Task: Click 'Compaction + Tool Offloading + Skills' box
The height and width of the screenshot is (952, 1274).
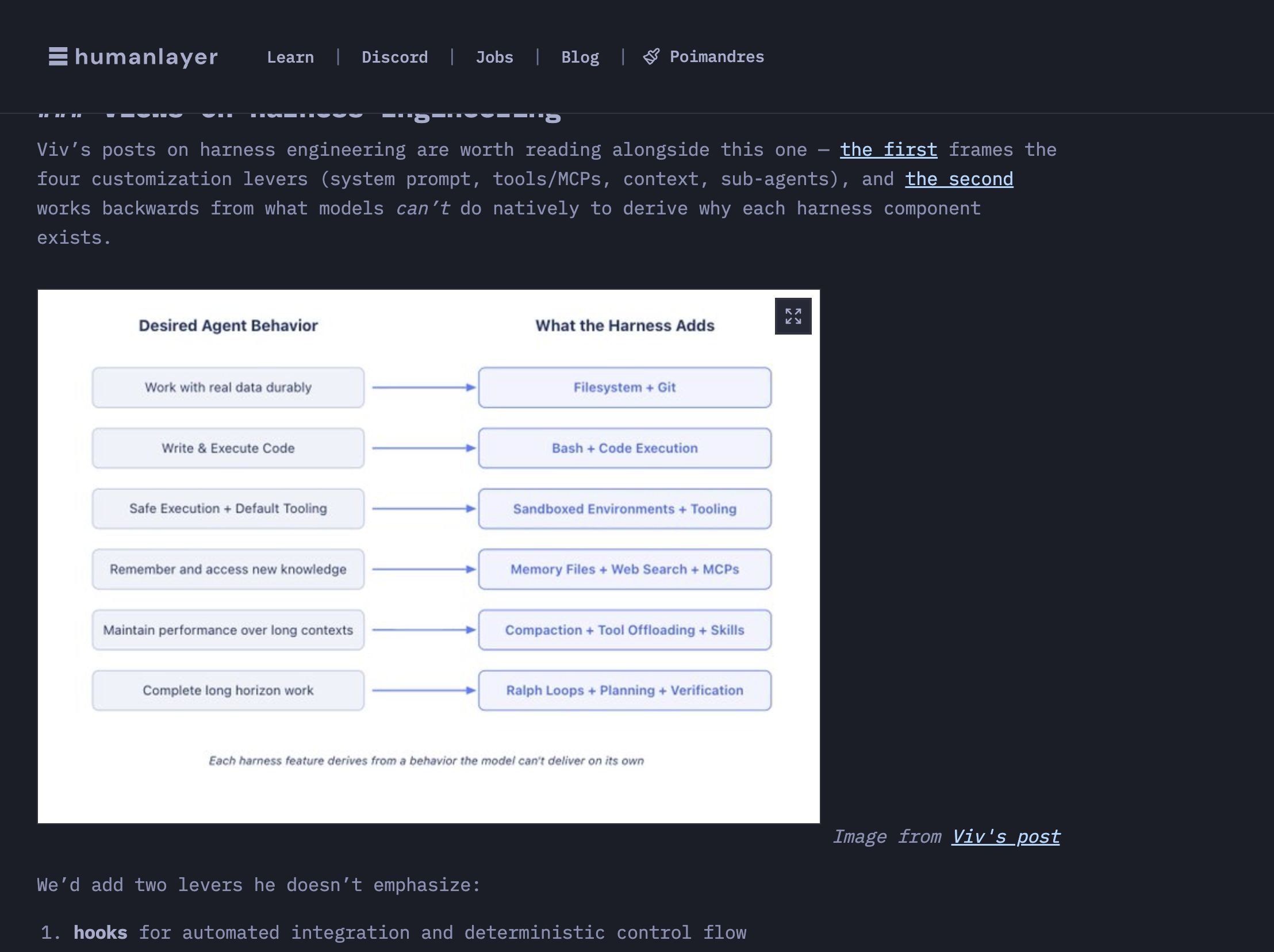Action: click(625, 630)
